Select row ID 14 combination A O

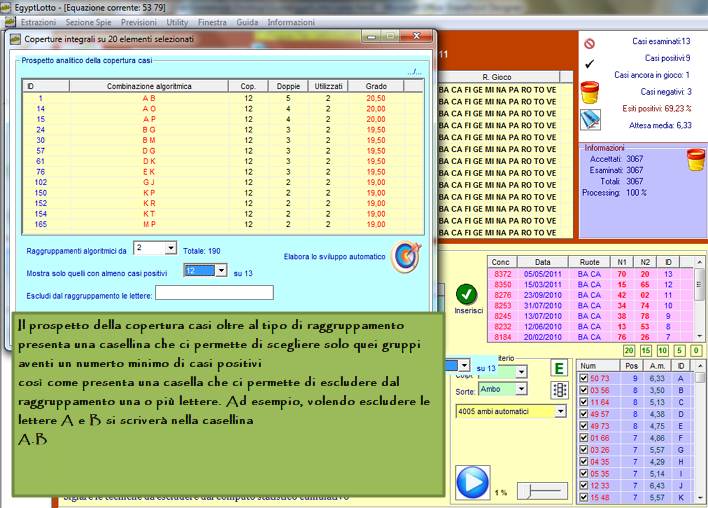[x=223, y=109]
